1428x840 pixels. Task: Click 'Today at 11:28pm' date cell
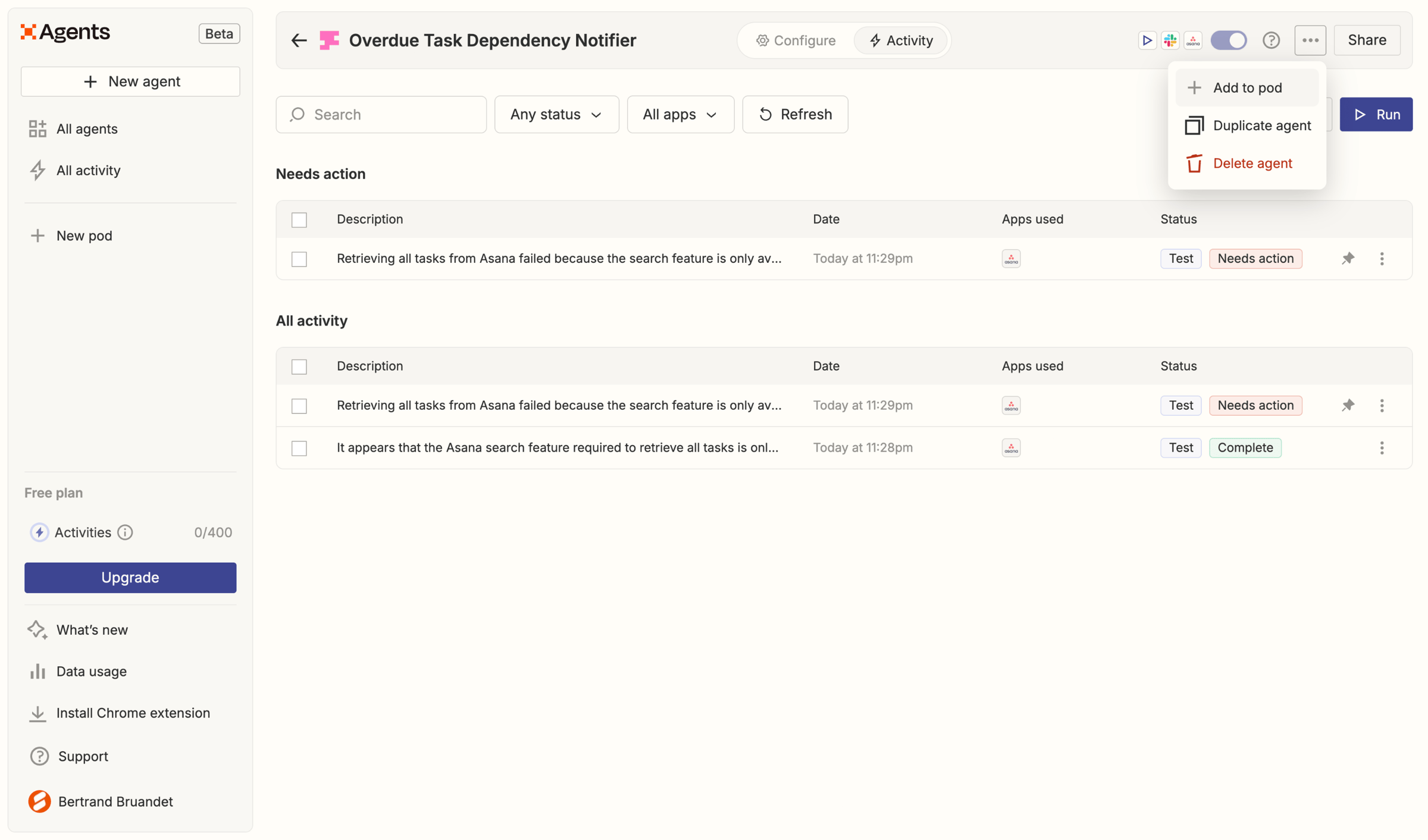863,448
